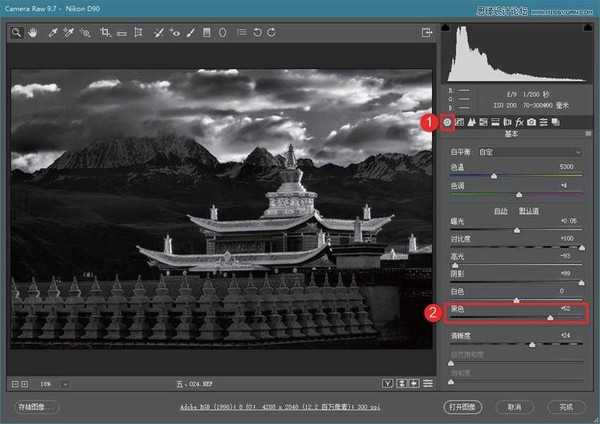This screenshot has width=600, height=424.
Task: Open the Camera Calibration panel tab
Action: click(532, 122)
